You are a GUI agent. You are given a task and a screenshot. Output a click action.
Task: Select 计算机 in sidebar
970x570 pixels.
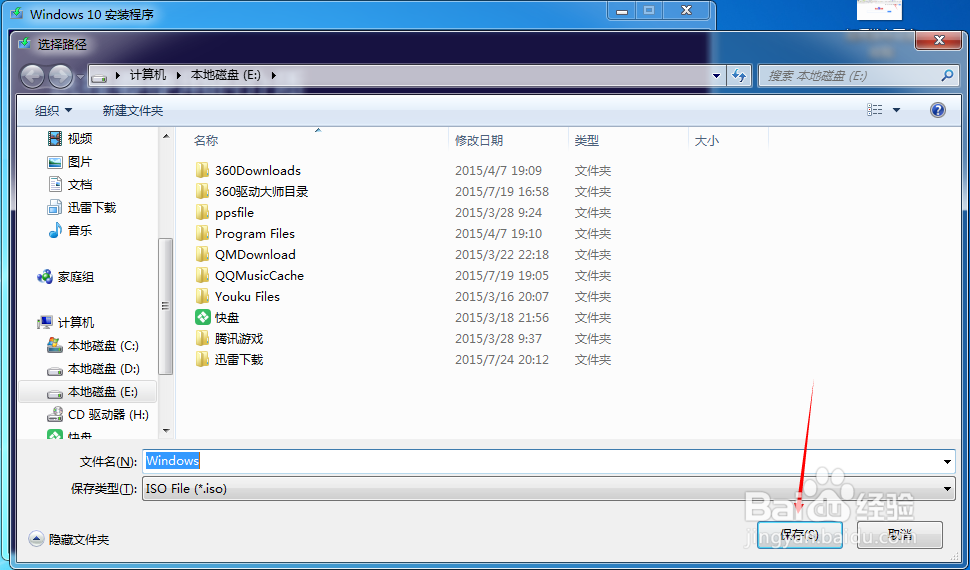pos(65,322)
